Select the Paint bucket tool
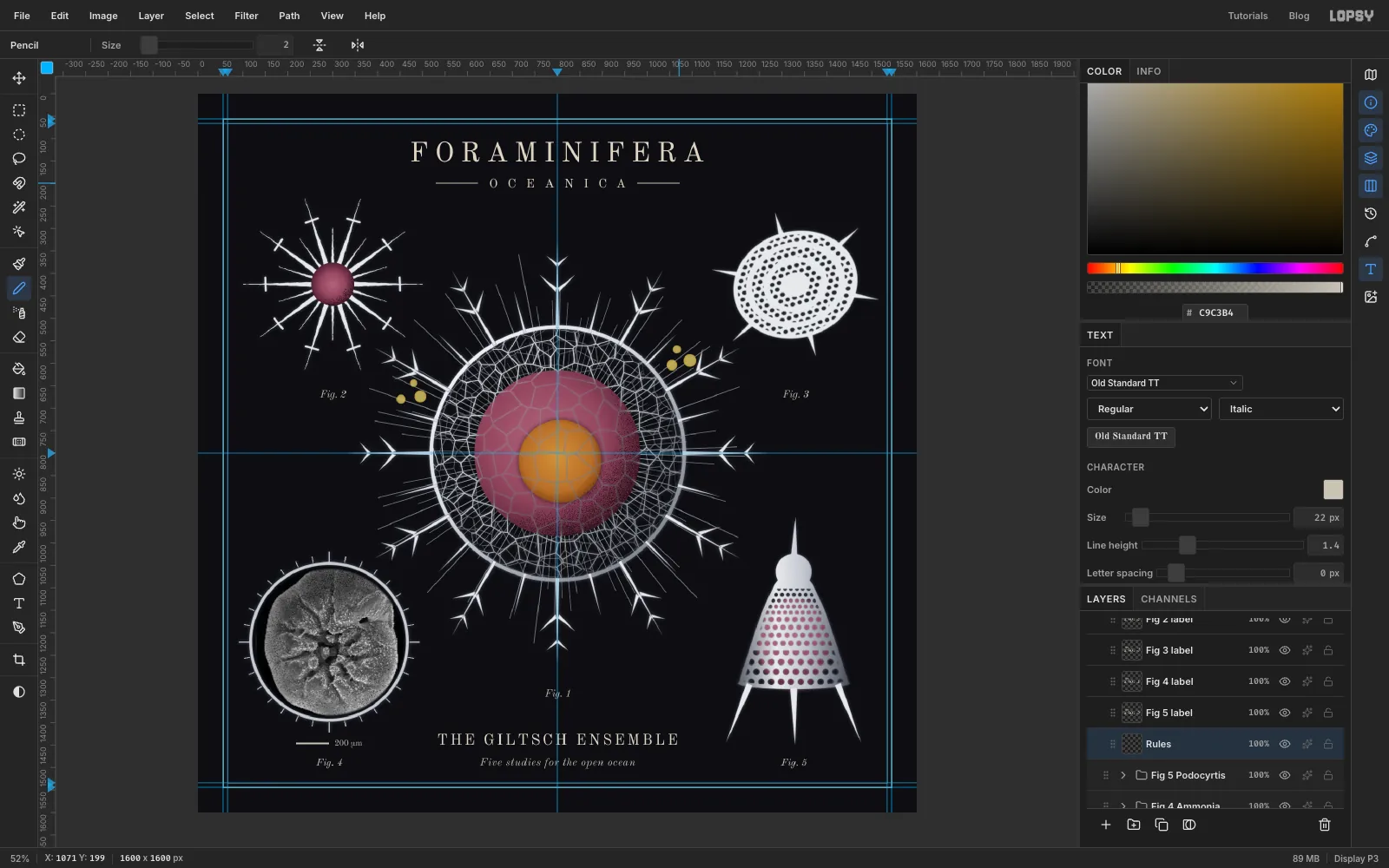Screen dimensions: 1389x868 pyautogui.click(x=19, y=369)
